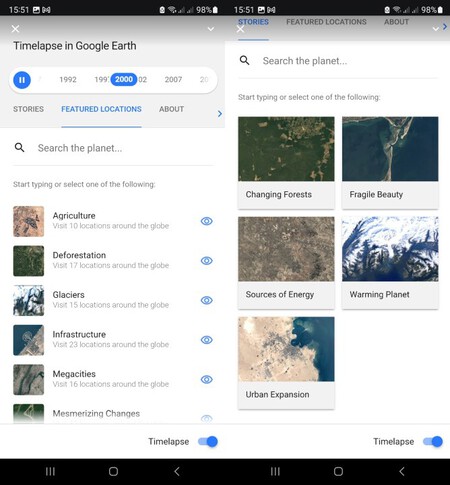Click the Warming Planet caption
Viewport: 450px width, 485px height.
380,294
